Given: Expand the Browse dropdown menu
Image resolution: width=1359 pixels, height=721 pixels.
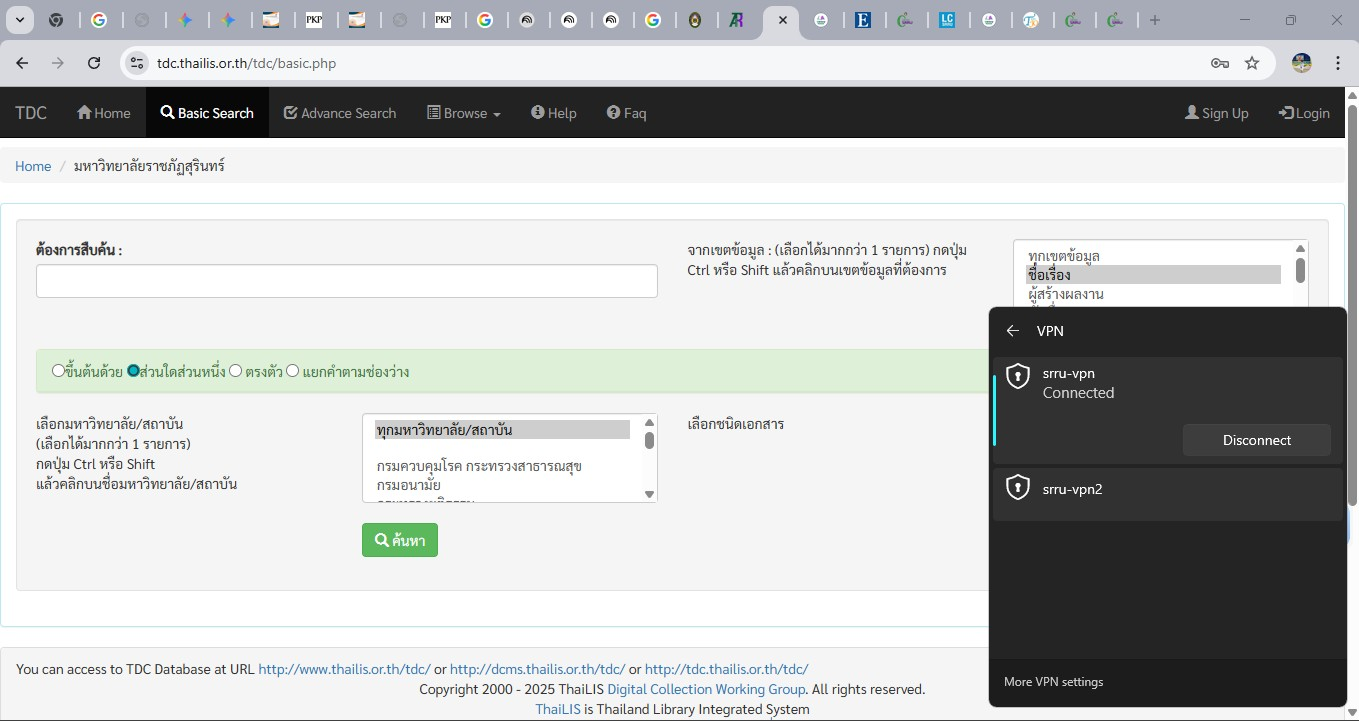Looking at the screenshot, I should coord(464,113).
